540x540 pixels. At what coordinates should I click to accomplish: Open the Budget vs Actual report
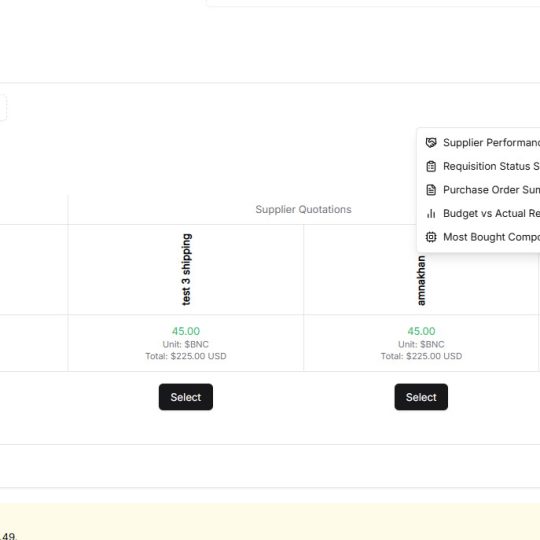tap(480, 214)
